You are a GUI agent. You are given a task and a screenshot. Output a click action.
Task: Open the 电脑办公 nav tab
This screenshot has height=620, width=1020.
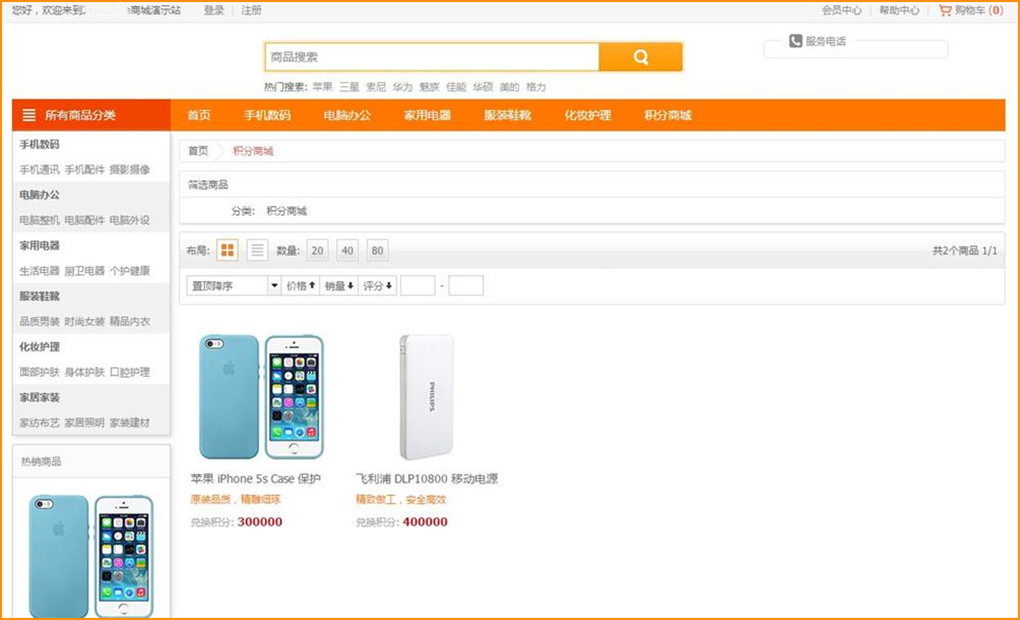click(347, 115)
